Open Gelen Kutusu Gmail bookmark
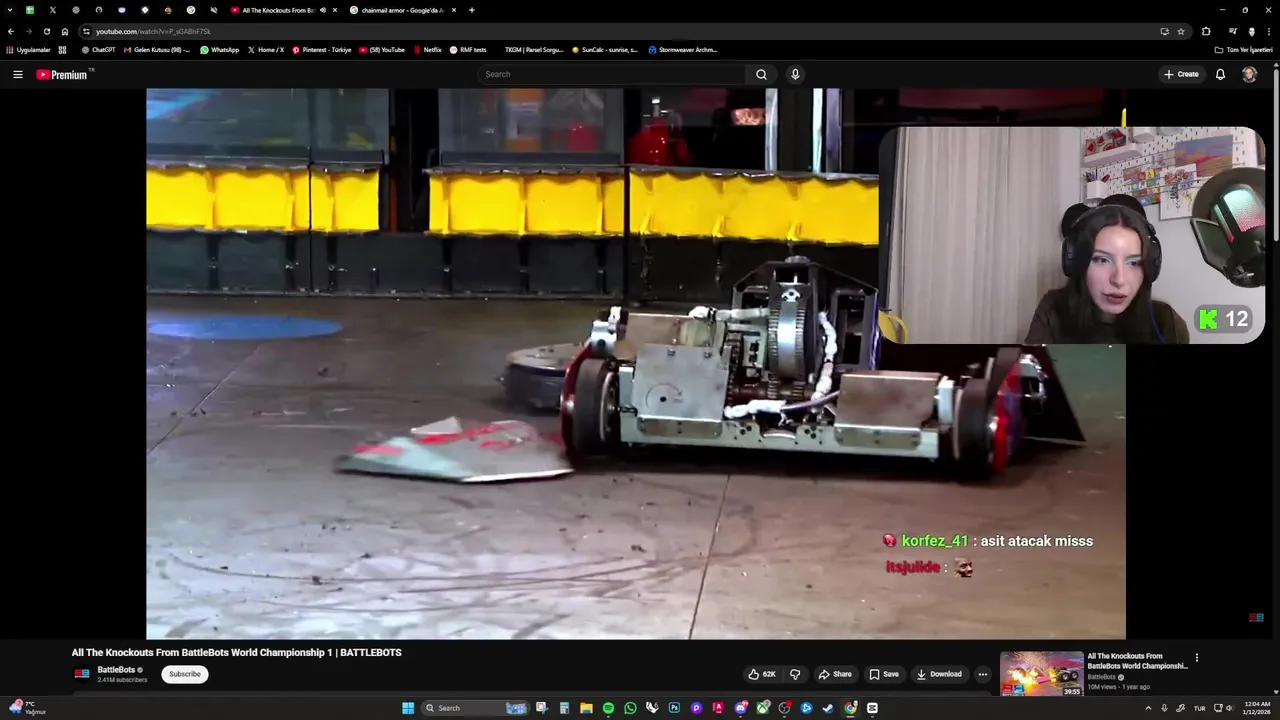Viewport: 1280px width, 720px height. 156,49
